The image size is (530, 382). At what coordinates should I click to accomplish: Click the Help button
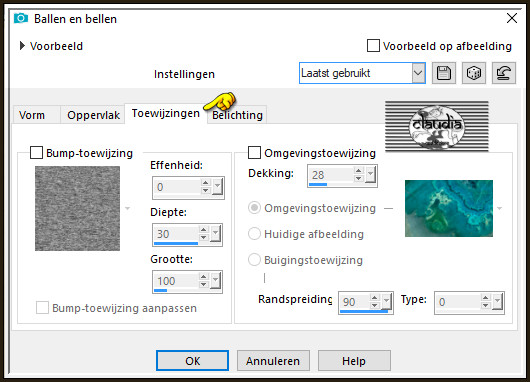tap(354, 361)
